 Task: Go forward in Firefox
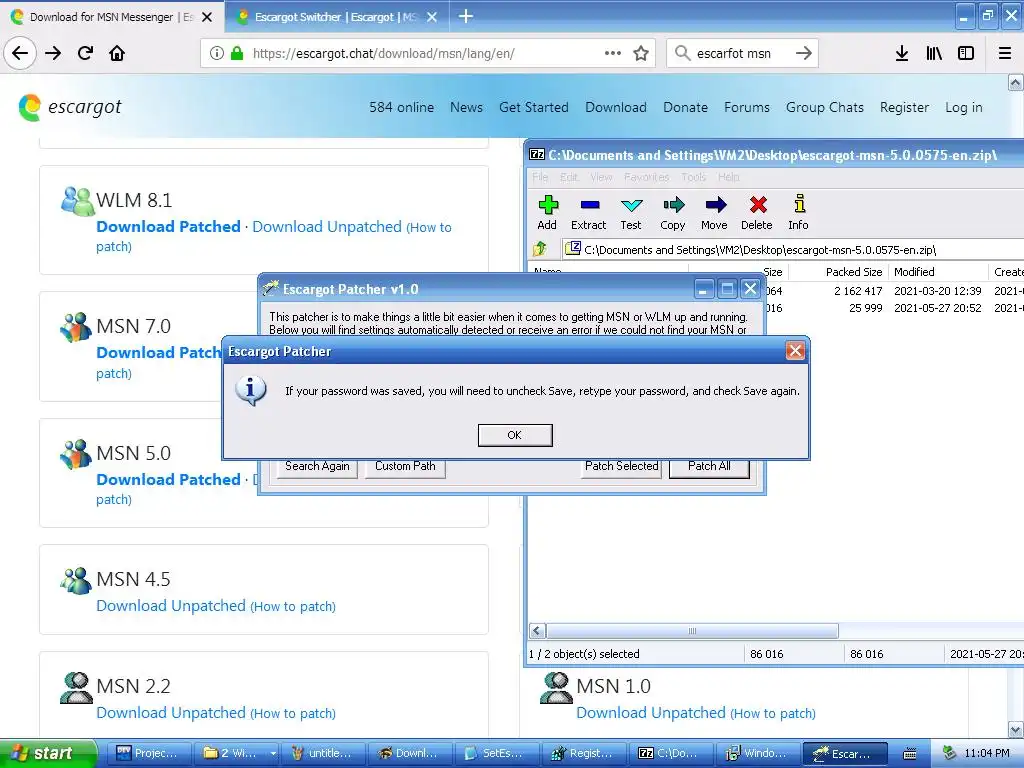[x=53, y=53]
